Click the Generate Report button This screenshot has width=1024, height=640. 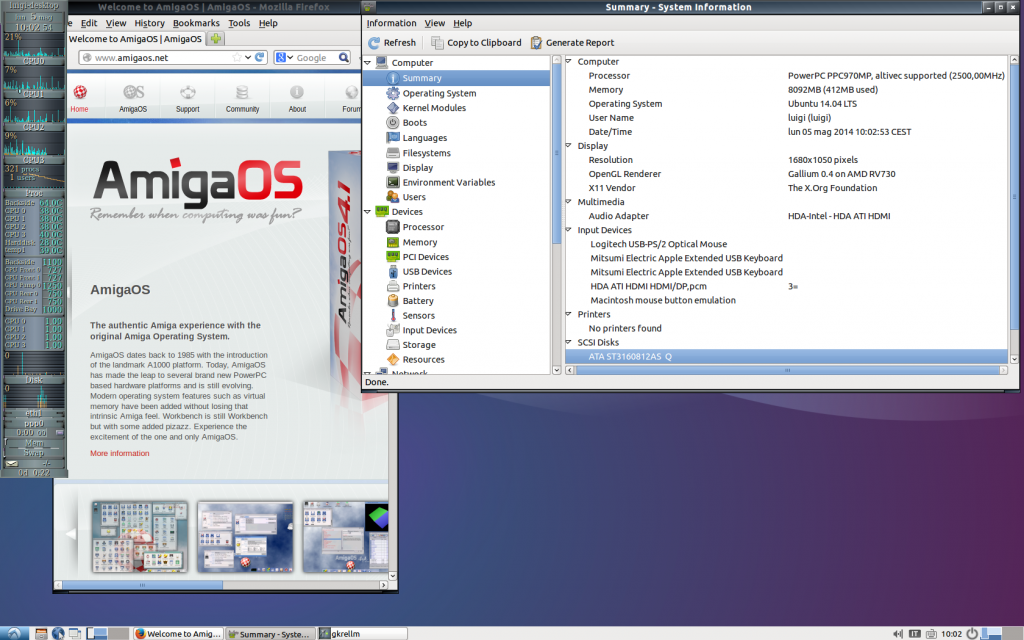click(572, 43)
